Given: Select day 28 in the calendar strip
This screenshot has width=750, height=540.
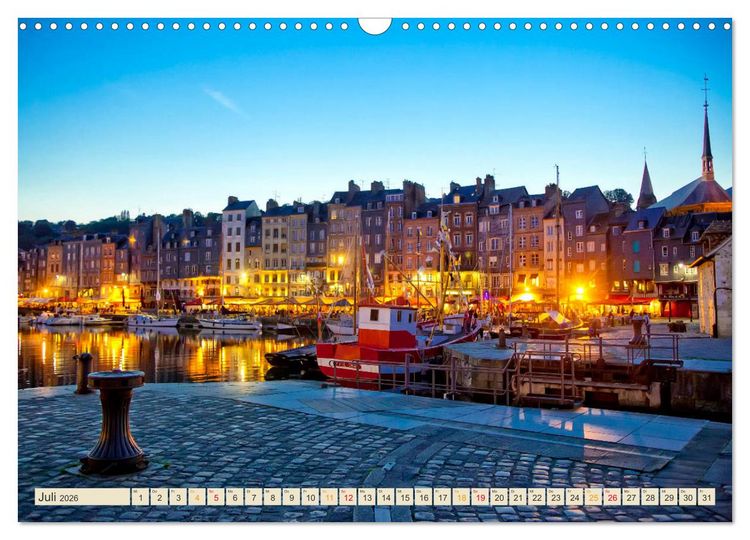Looking at the screenshot, I should point(650,496).
